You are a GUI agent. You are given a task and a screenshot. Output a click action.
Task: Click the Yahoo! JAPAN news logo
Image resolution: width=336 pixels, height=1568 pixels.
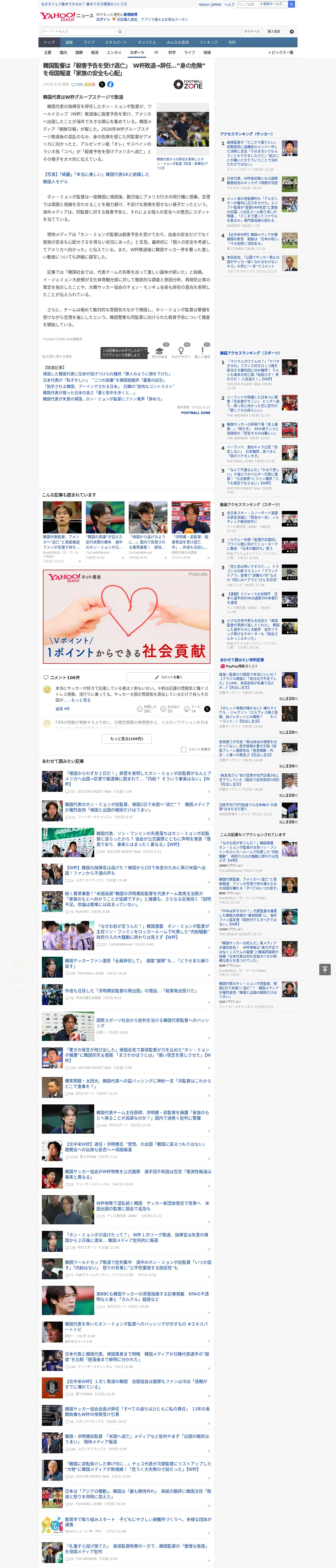pyautogui.click(x=66, y=17)
